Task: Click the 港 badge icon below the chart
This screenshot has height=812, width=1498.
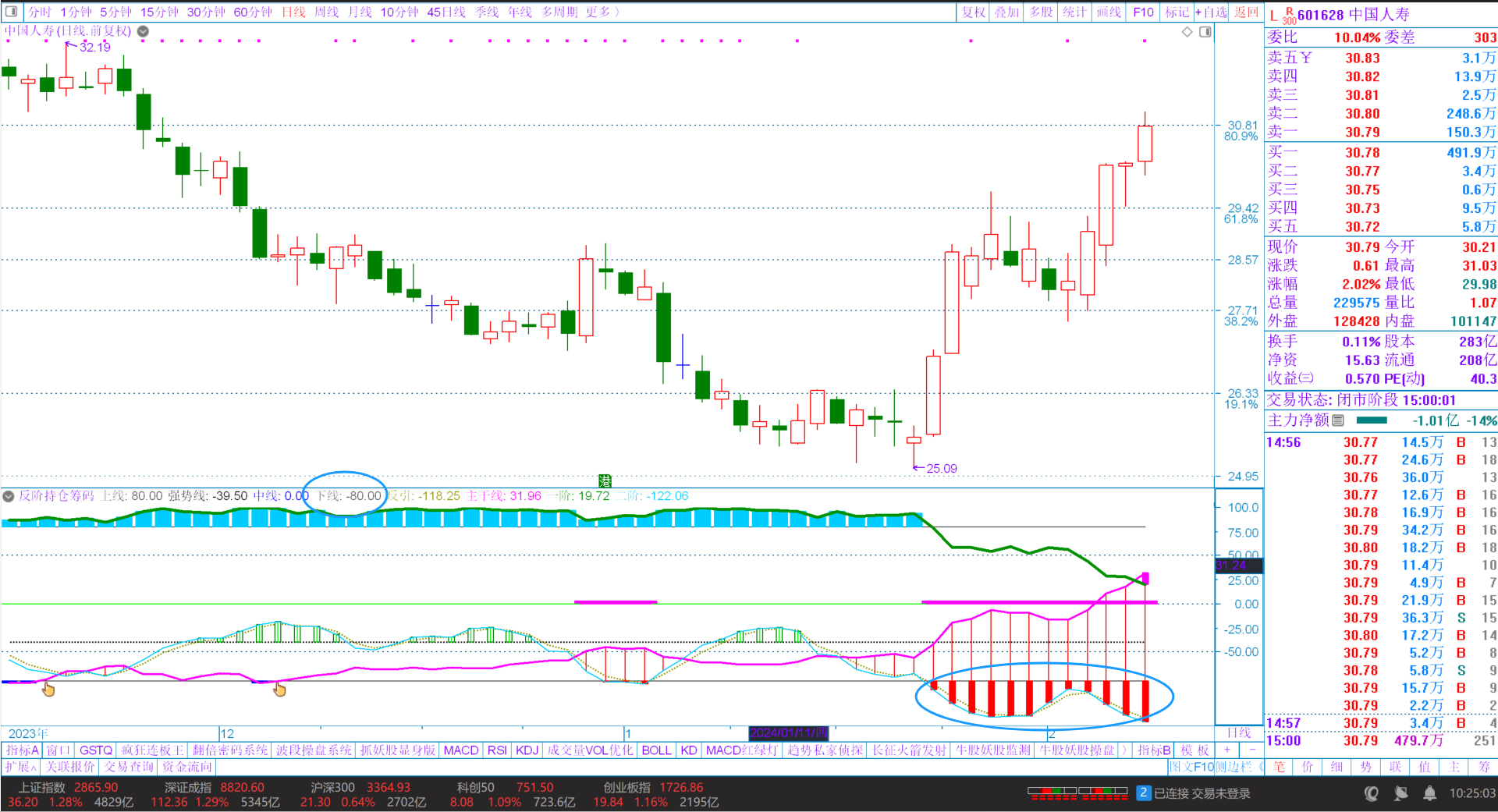Action: tap(605, 481)
